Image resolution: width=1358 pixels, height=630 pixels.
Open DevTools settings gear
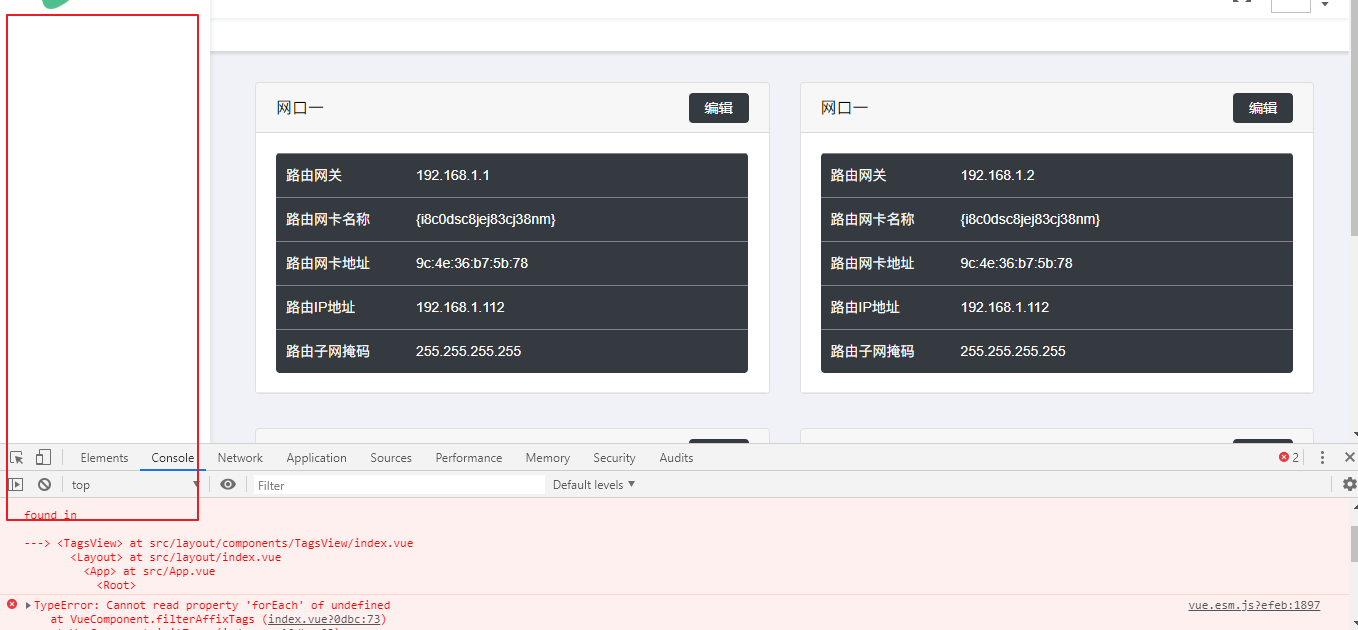click(x=1349, y=484)
